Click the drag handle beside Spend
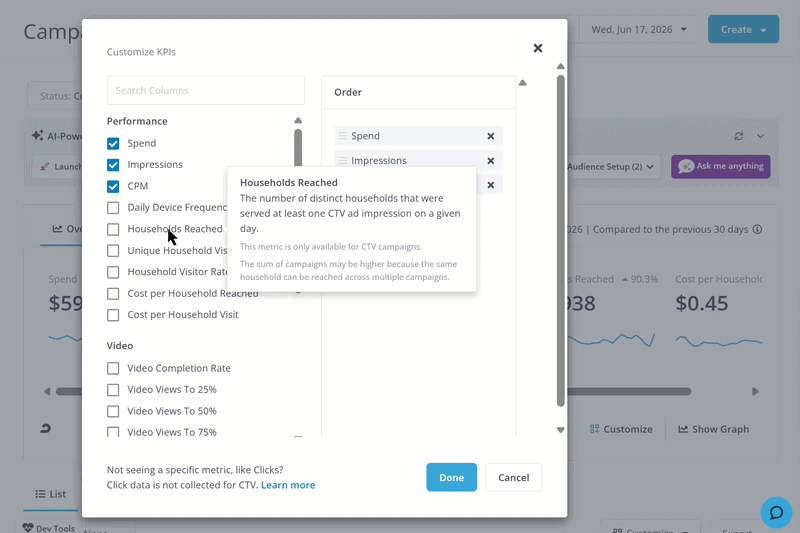This screenshot has height=533, width=800. (x=343, y=136)
